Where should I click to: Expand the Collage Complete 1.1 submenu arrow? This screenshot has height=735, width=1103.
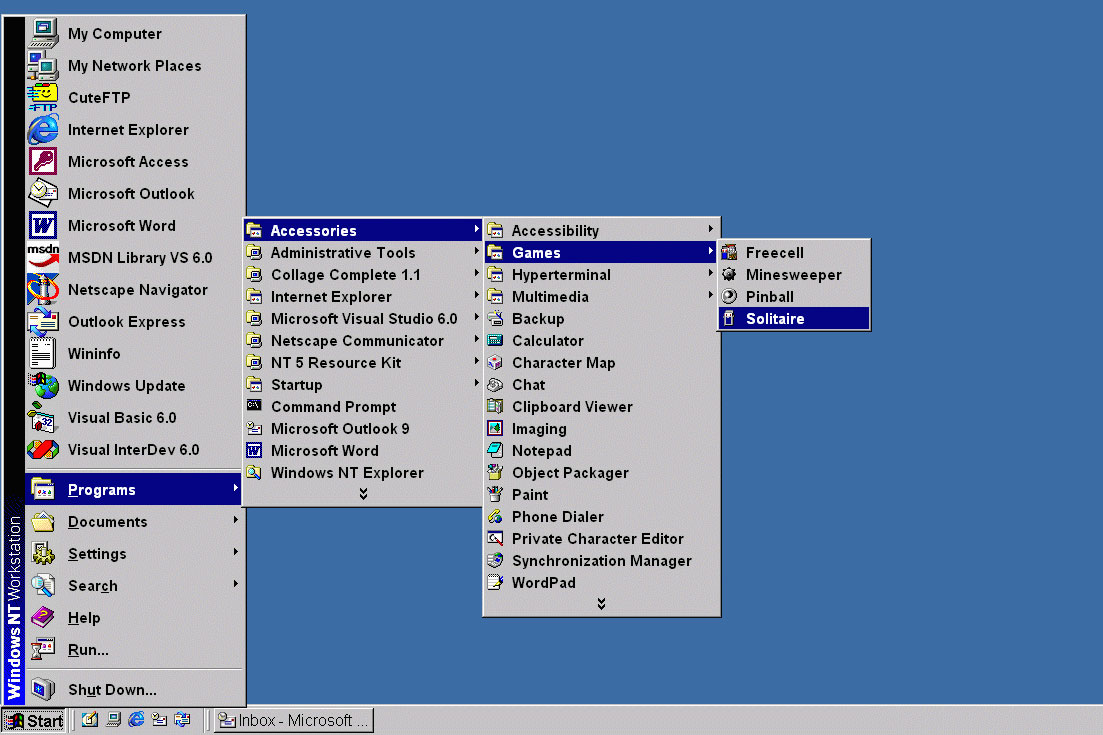[476, 273]
